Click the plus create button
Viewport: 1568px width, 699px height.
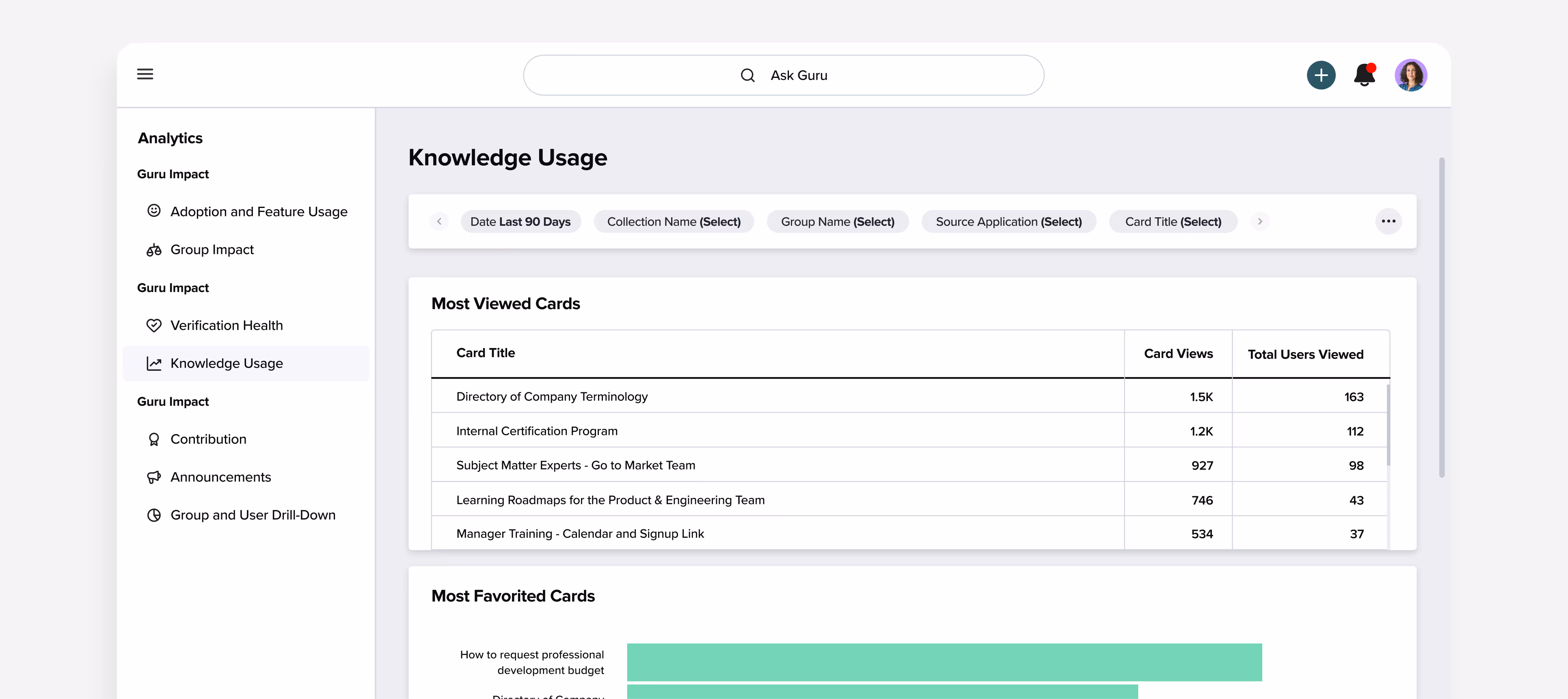(1320, 75)
